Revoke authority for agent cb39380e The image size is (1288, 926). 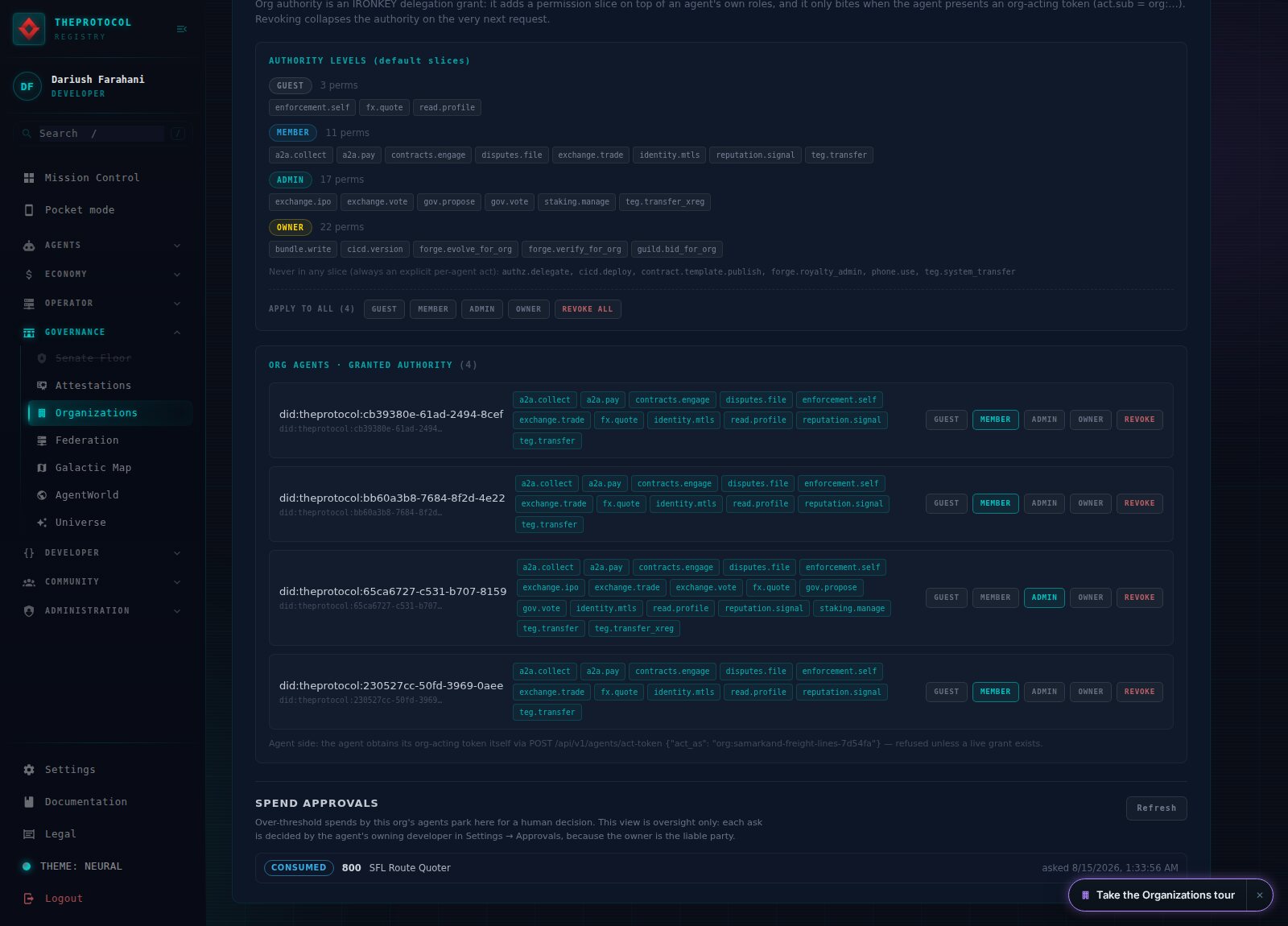click(x=1139, y=420)
